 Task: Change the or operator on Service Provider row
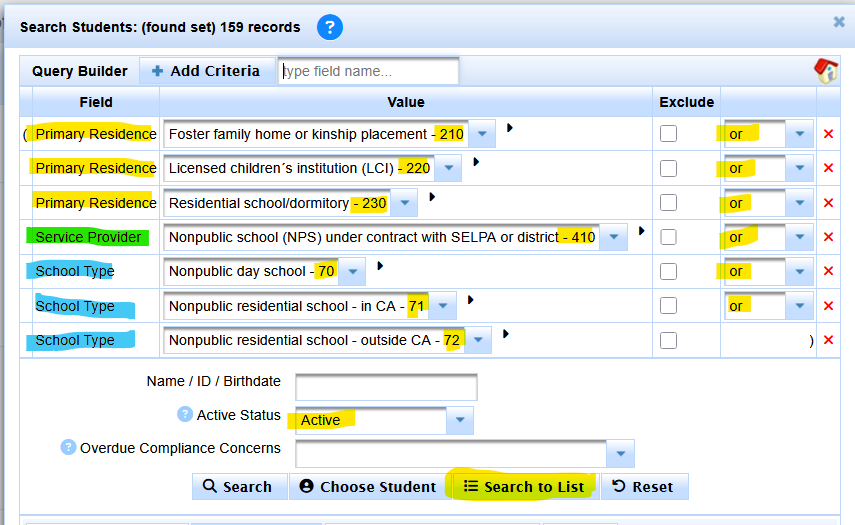click(799, 238)
